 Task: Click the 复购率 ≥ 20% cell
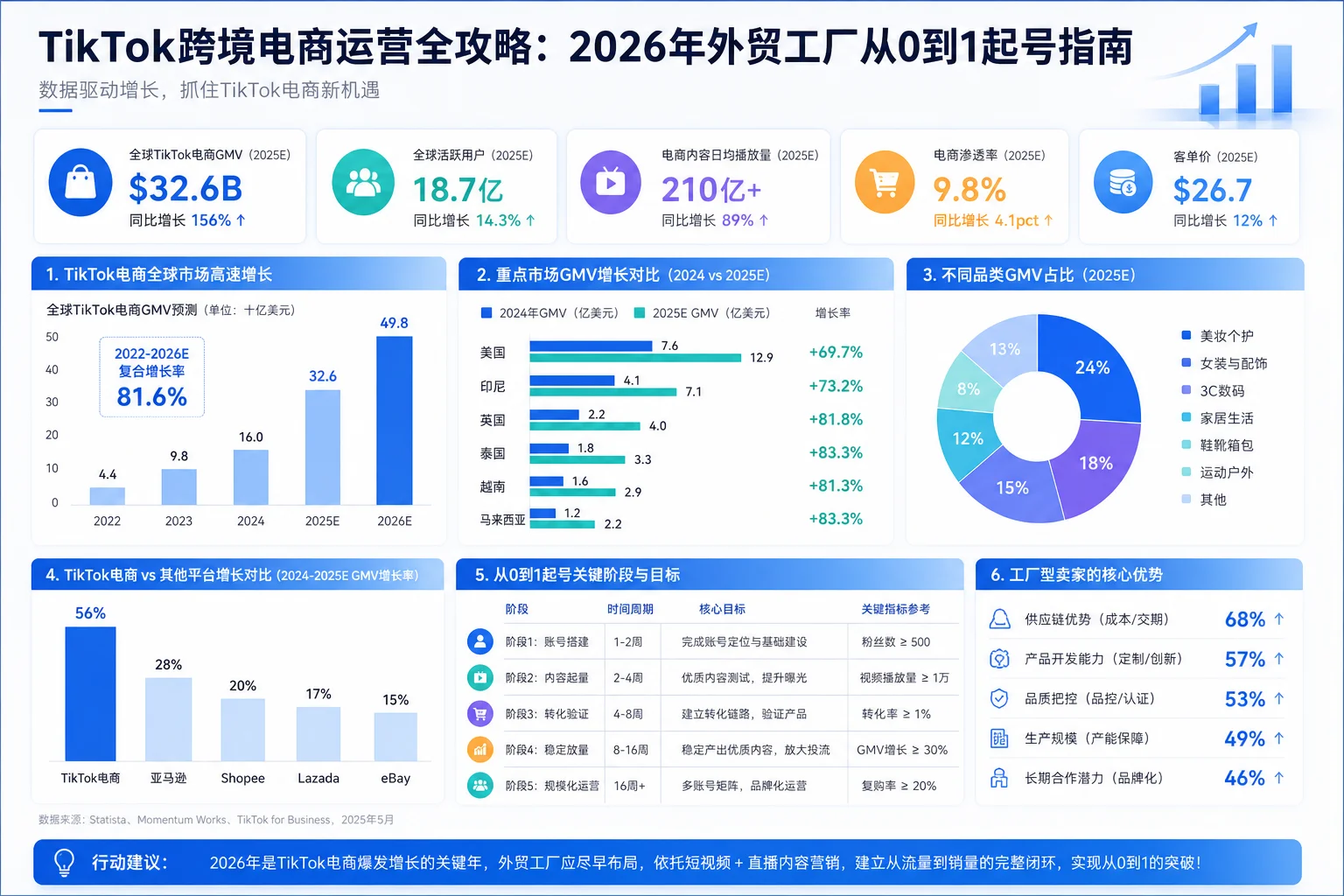point(899,786)
